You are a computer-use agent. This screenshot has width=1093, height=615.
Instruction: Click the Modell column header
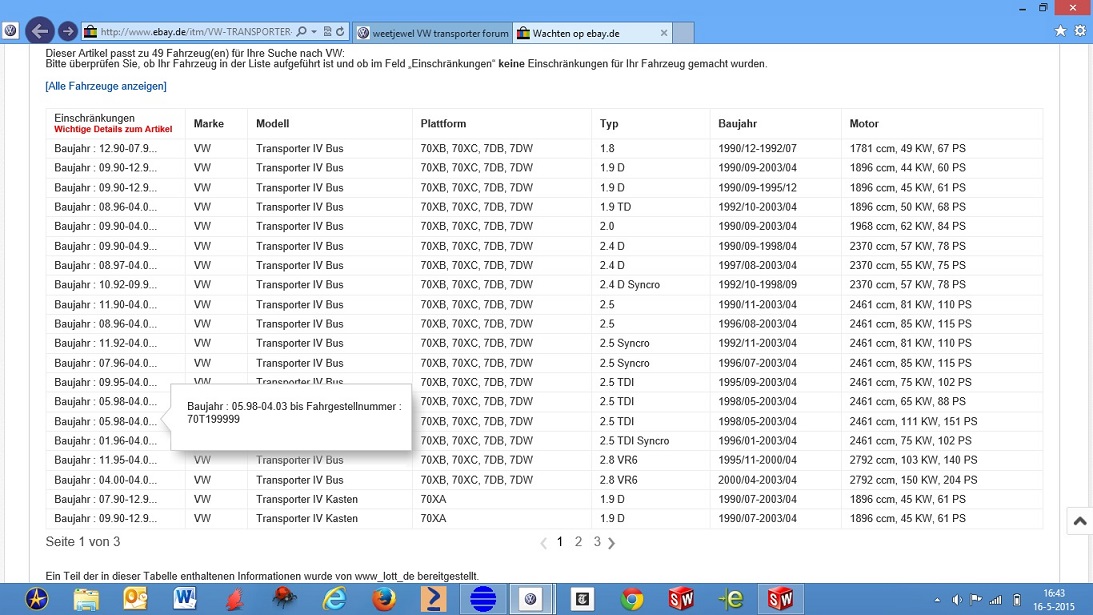[x=272, y=123]
